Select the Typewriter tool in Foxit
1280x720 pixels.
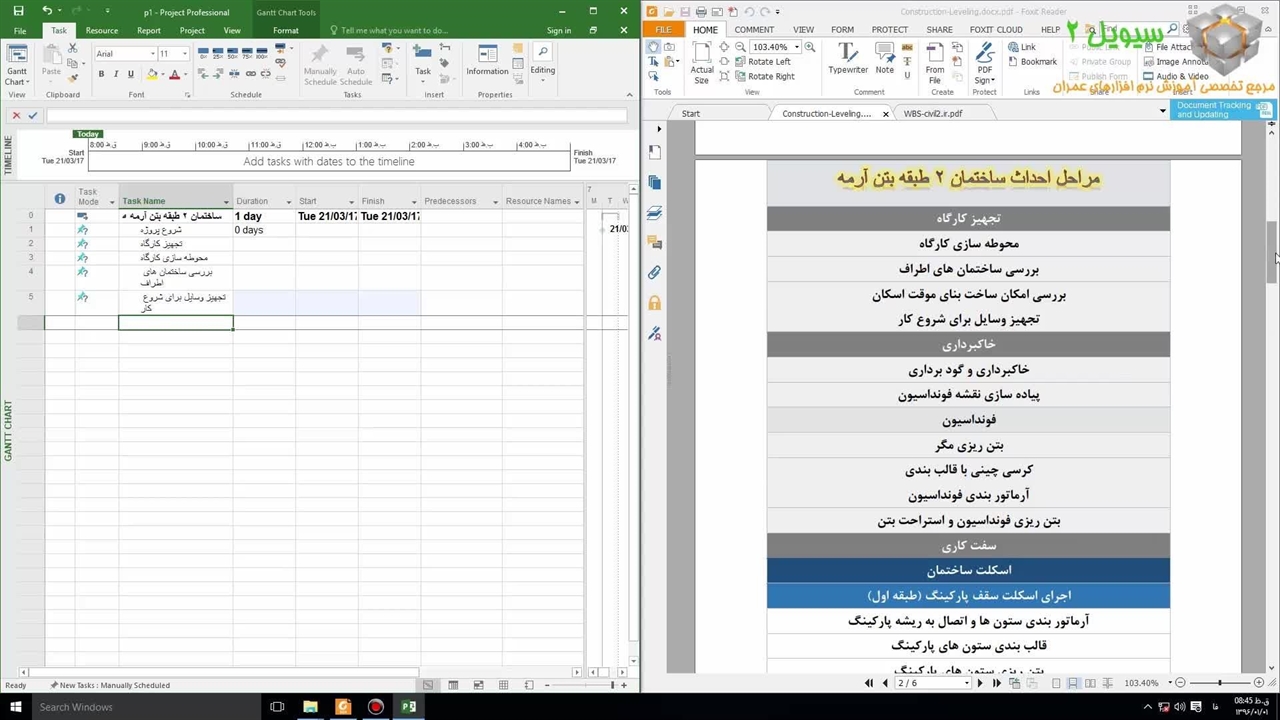click(x=847, y=58)
